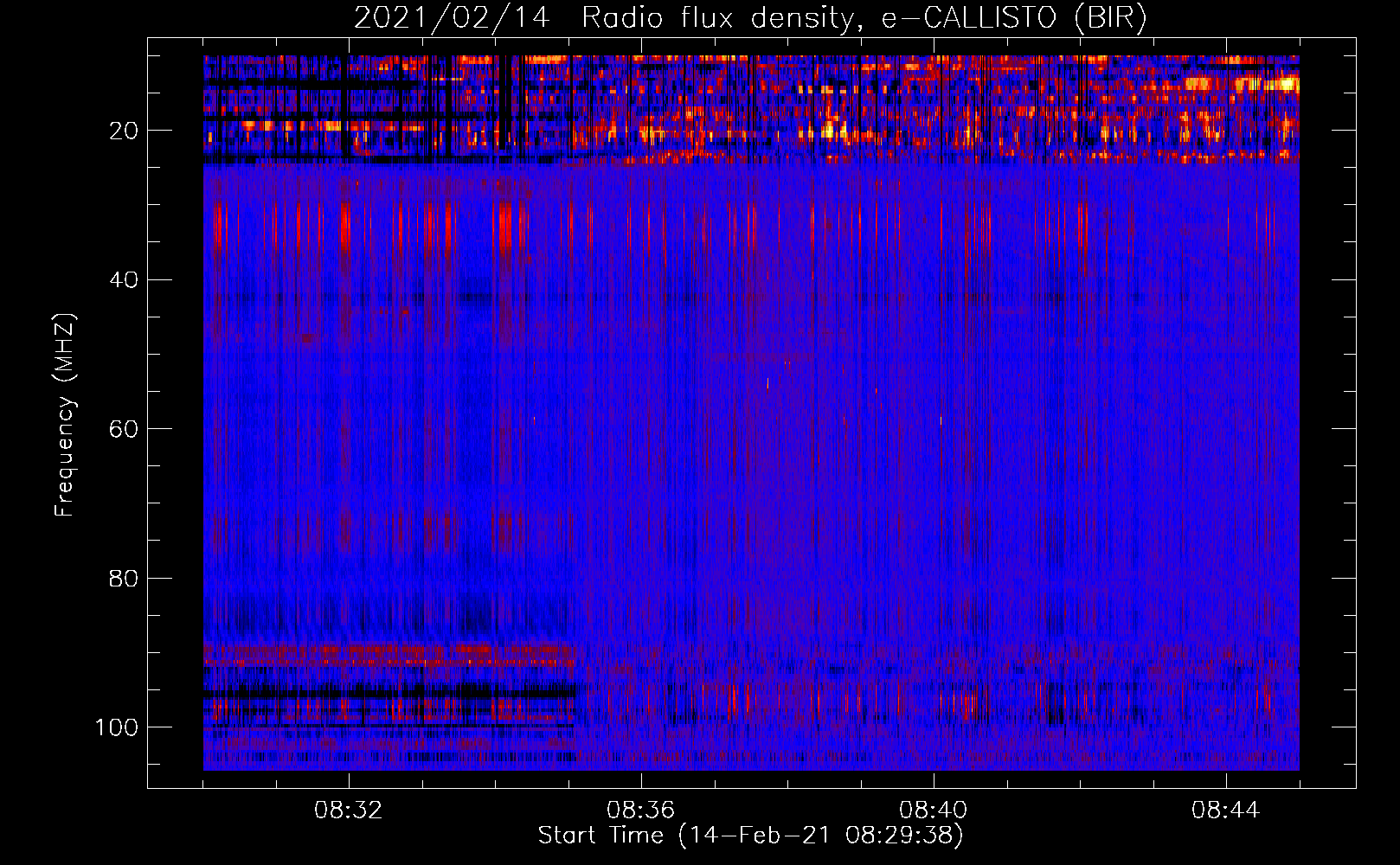Click the 08:32 time tick label
Viewport: 1400px width, 865px height.
[x=349, y=811]
